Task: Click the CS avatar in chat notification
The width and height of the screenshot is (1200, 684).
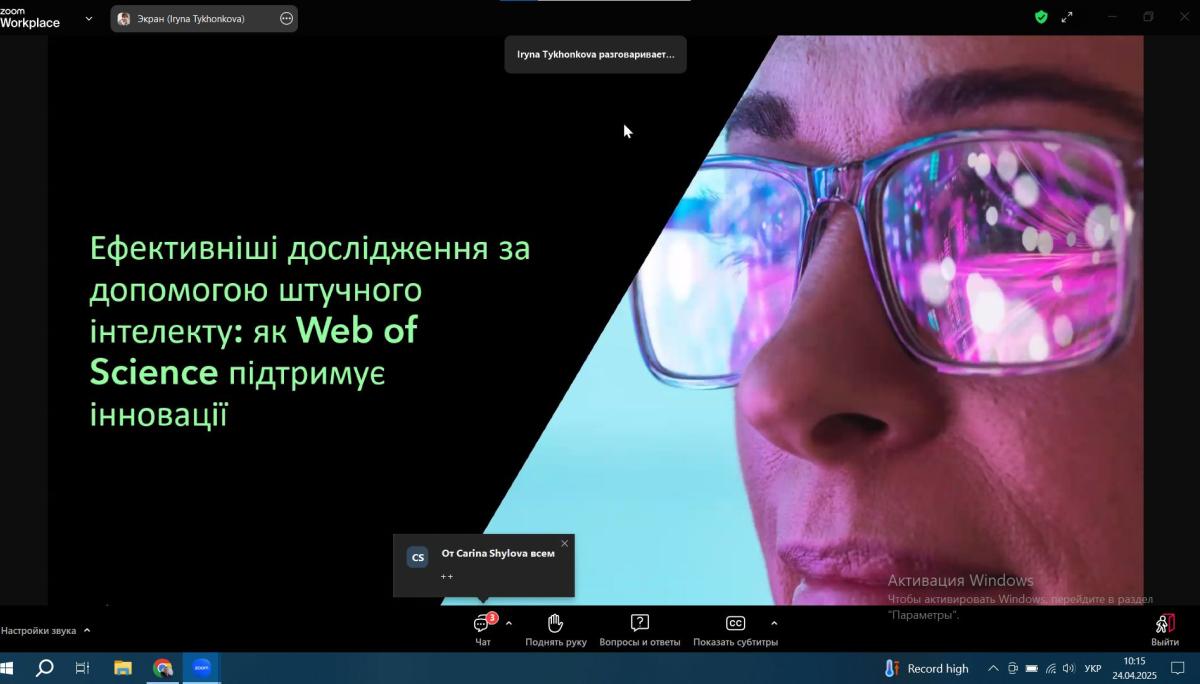Action: tap(417, 557)
